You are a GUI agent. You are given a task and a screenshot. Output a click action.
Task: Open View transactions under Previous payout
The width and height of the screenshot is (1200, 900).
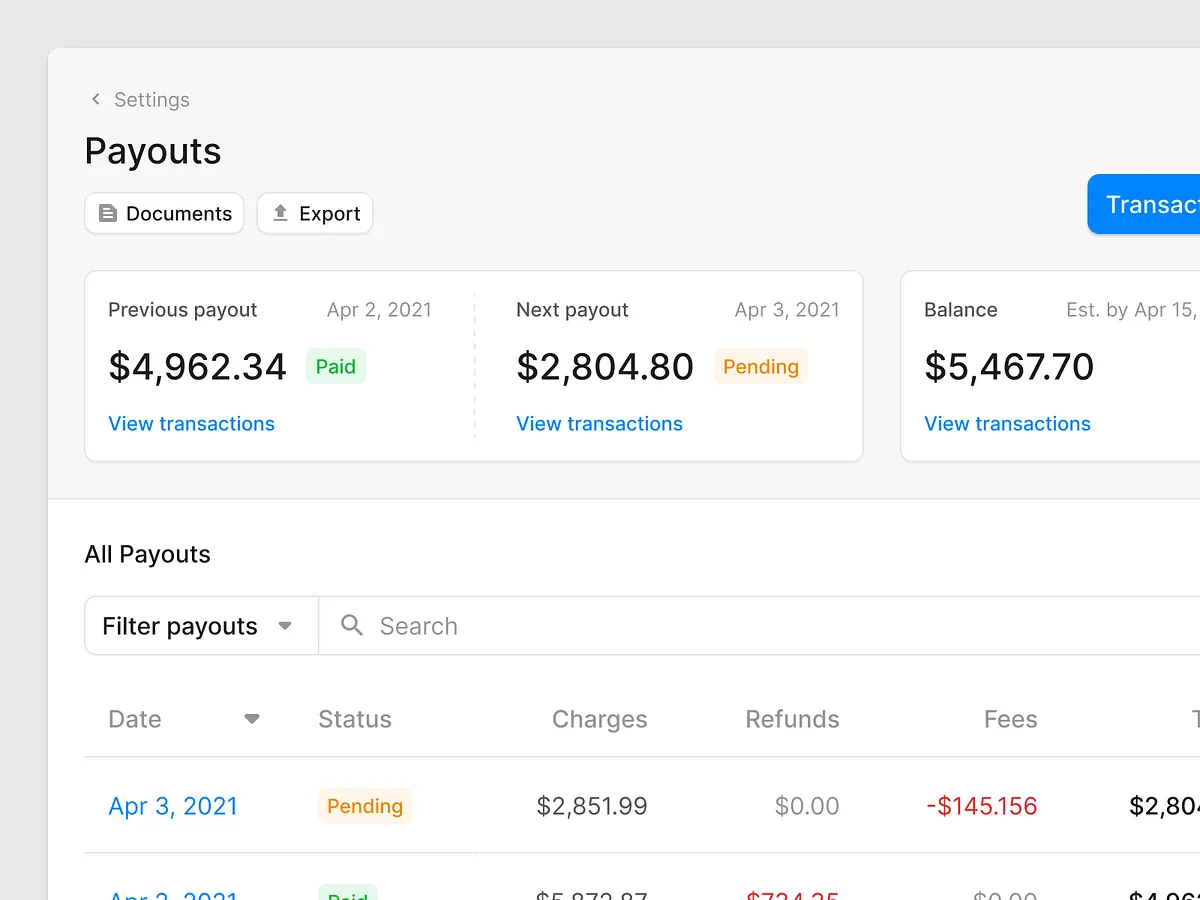pyautogui.click(x=191, y=423)
